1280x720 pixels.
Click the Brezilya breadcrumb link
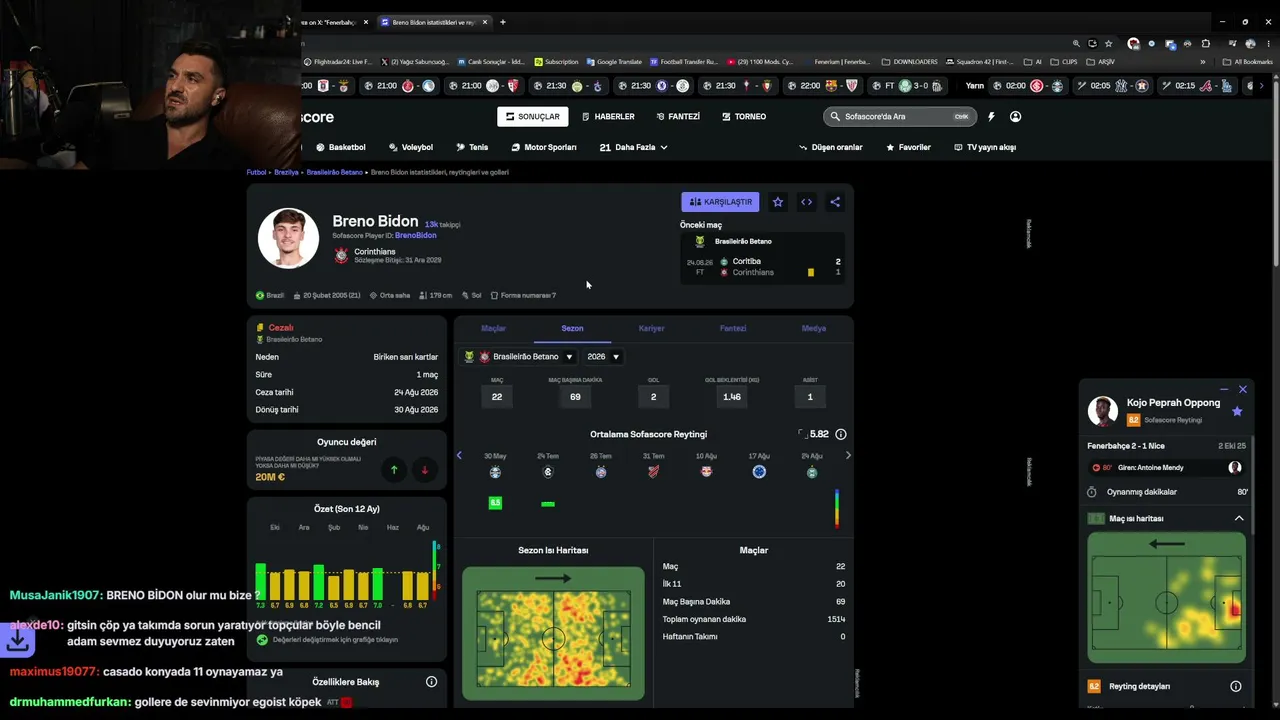287,172
